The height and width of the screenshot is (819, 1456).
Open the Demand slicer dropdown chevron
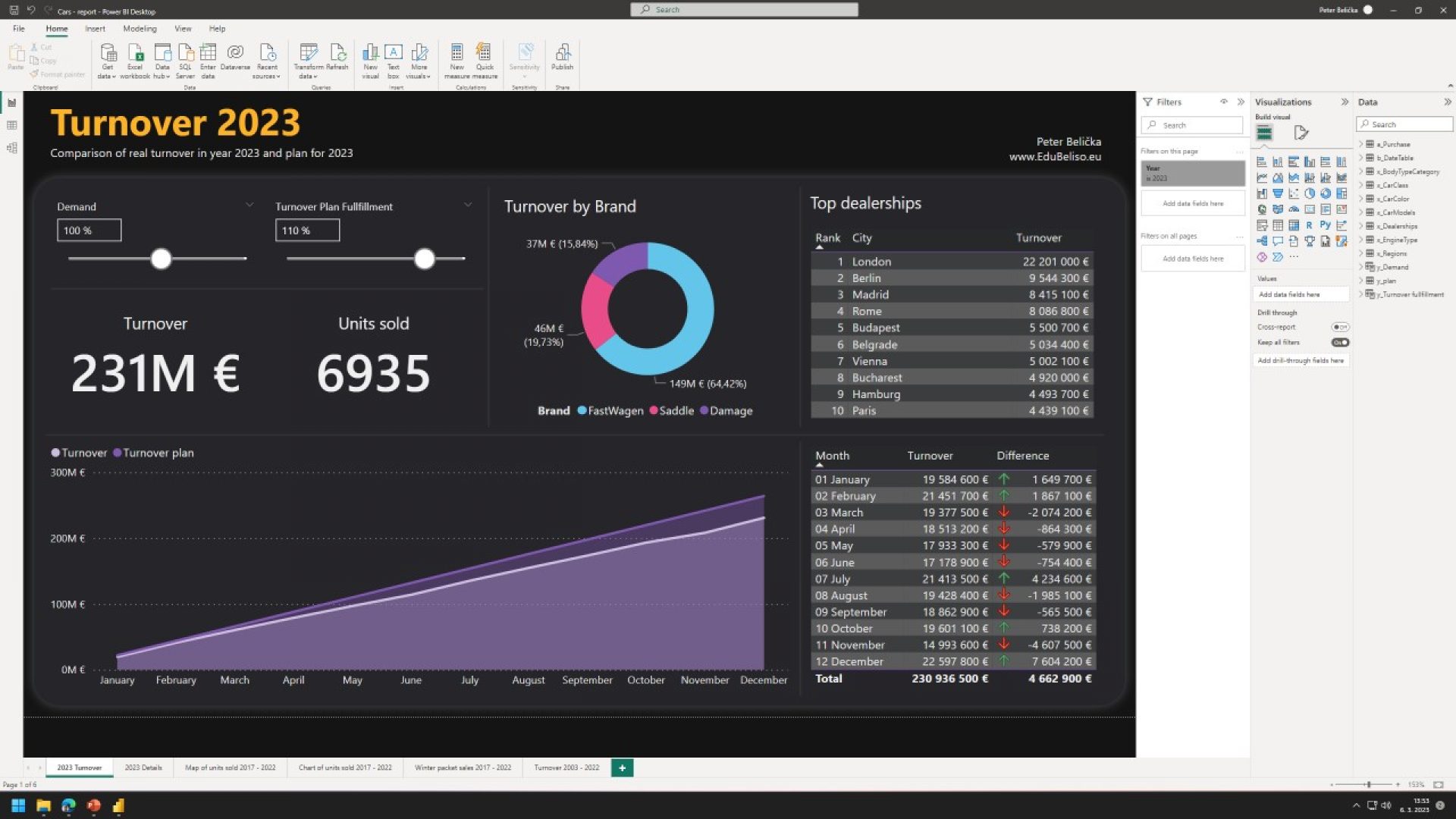coord(249,205)
